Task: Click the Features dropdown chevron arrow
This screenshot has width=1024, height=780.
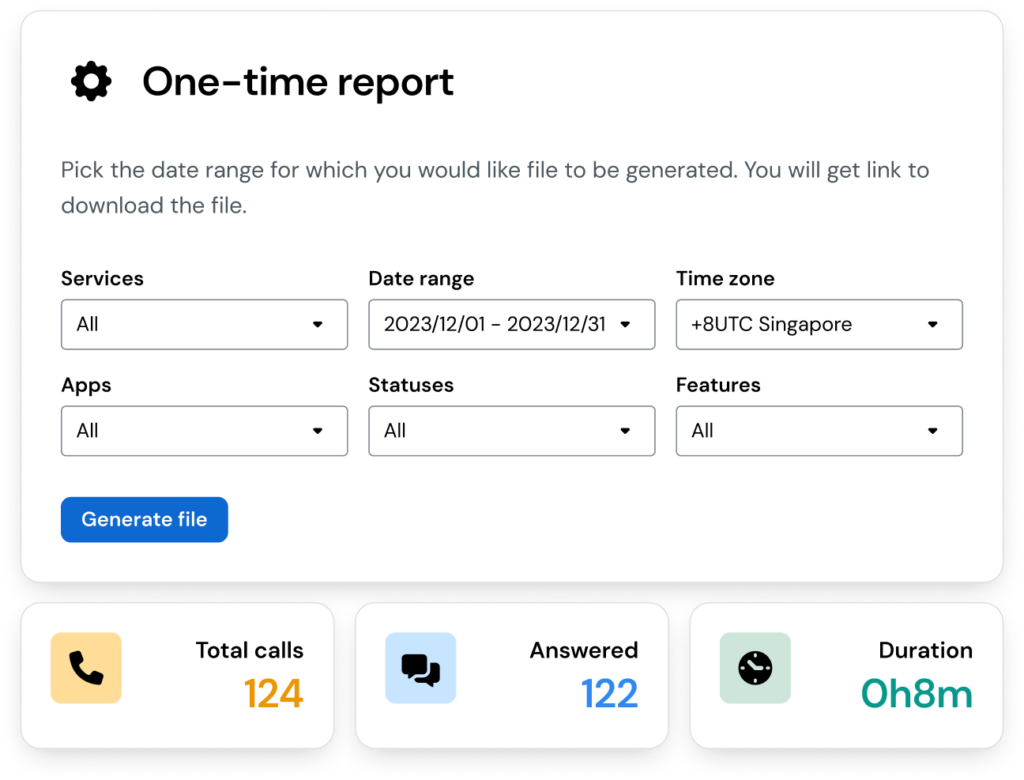Action: 933,430
